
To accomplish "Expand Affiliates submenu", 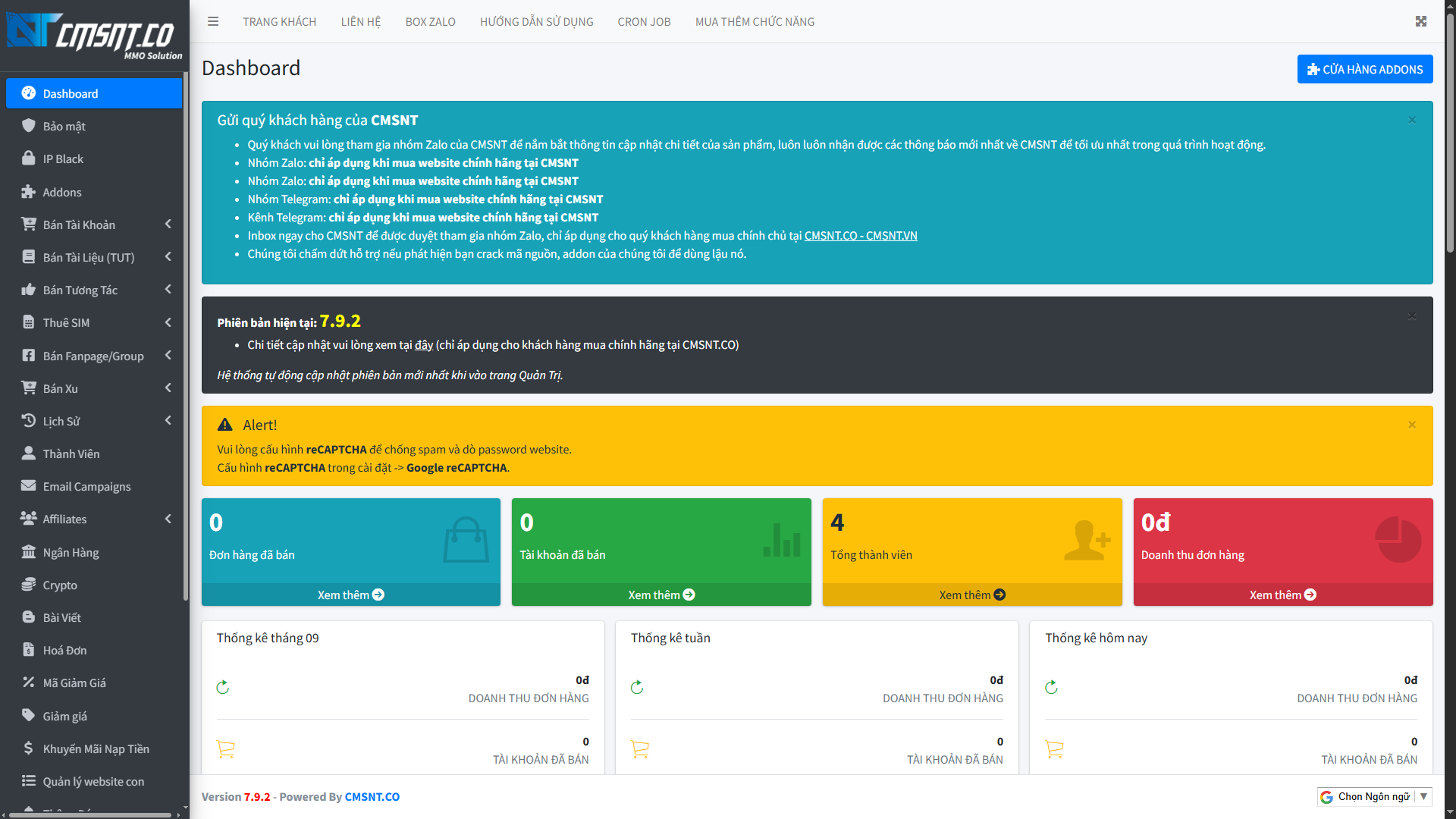I will click(168, 519).
